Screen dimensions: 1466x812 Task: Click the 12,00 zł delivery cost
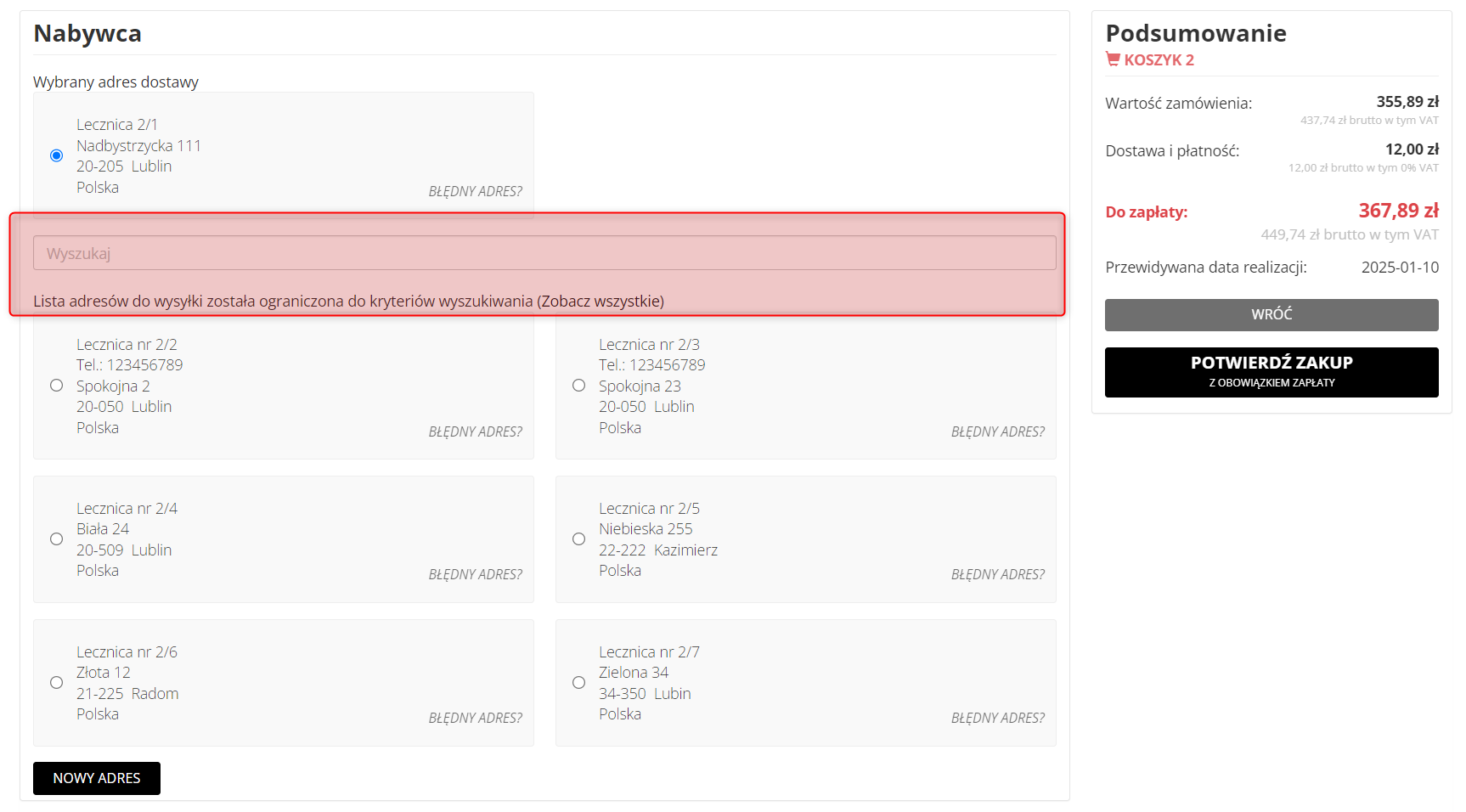click(x=1412, y=149)
